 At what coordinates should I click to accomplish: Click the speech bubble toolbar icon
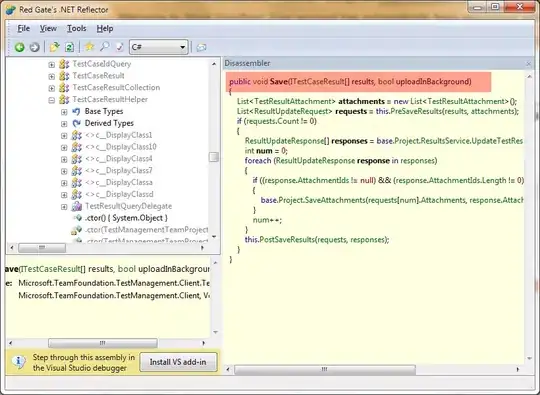point(201,47)
